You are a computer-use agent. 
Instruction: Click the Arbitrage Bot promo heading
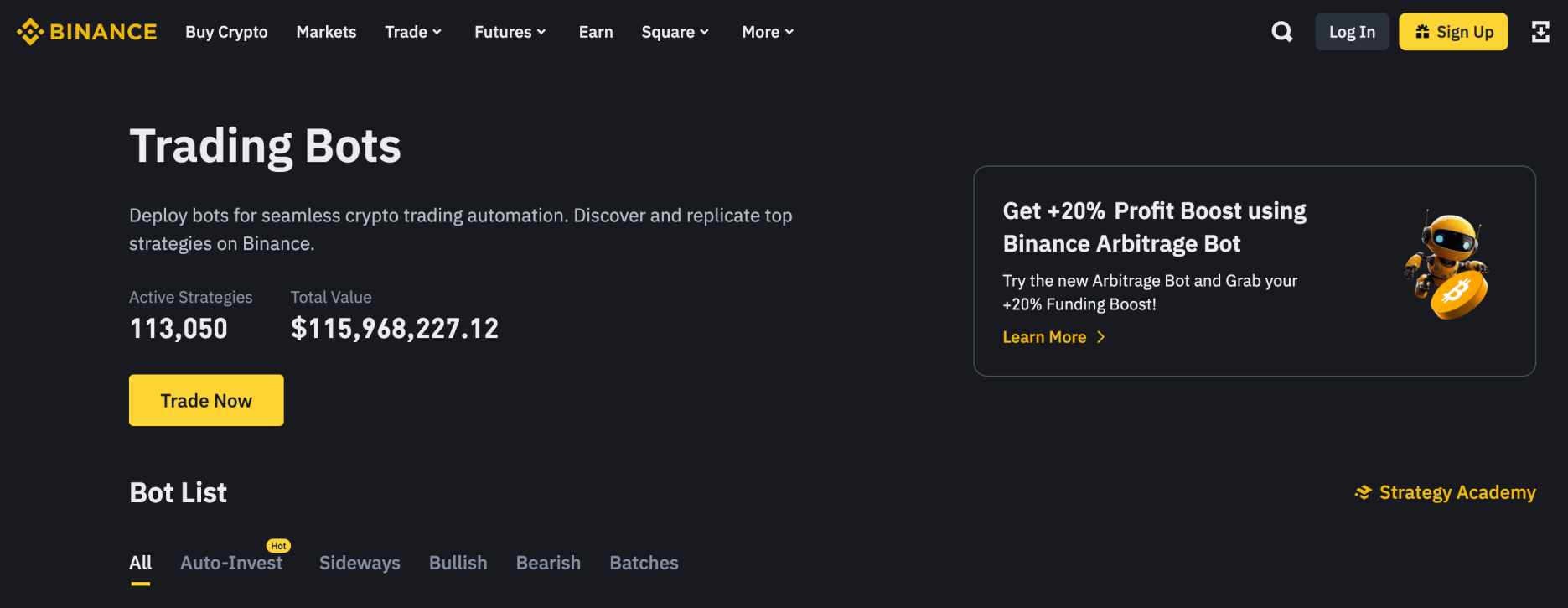click(1154, 227)
